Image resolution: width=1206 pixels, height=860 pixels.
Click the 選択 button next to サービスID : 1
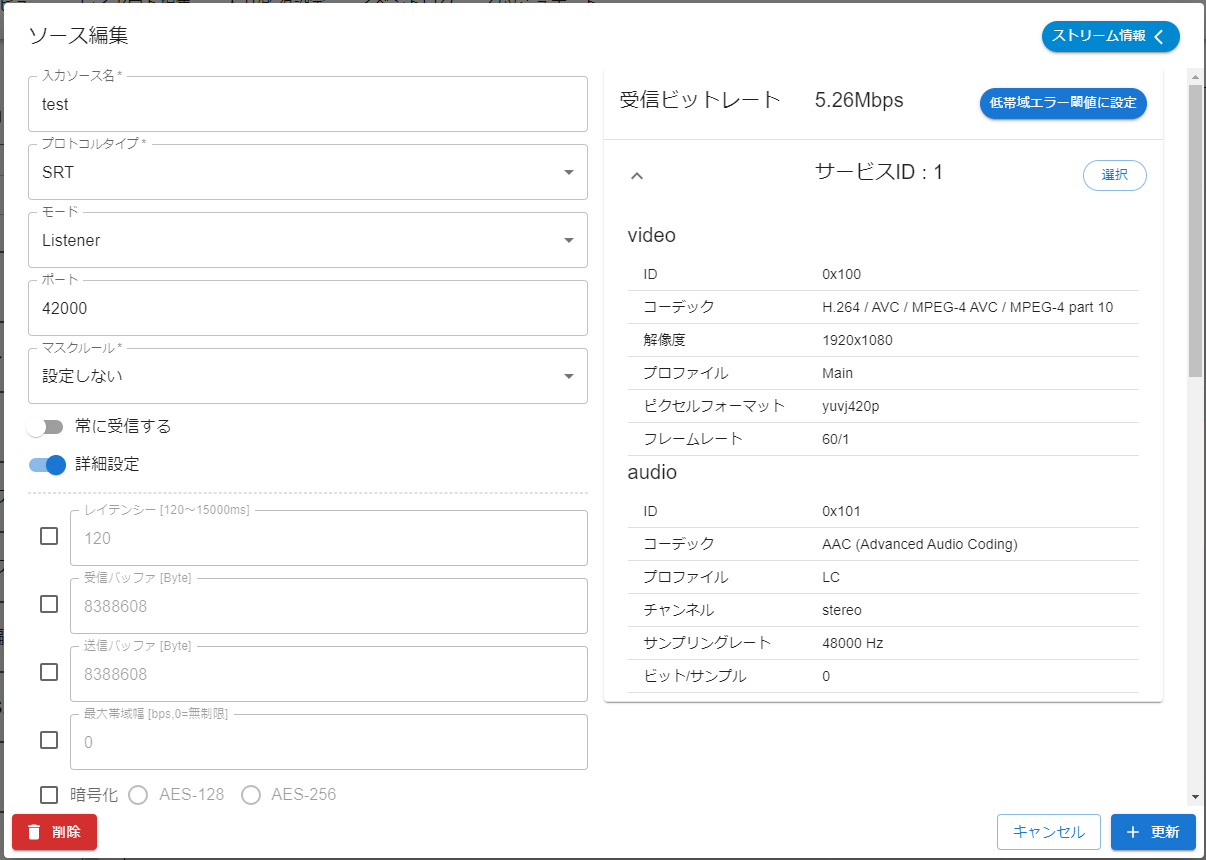[x=1114, y=175]
